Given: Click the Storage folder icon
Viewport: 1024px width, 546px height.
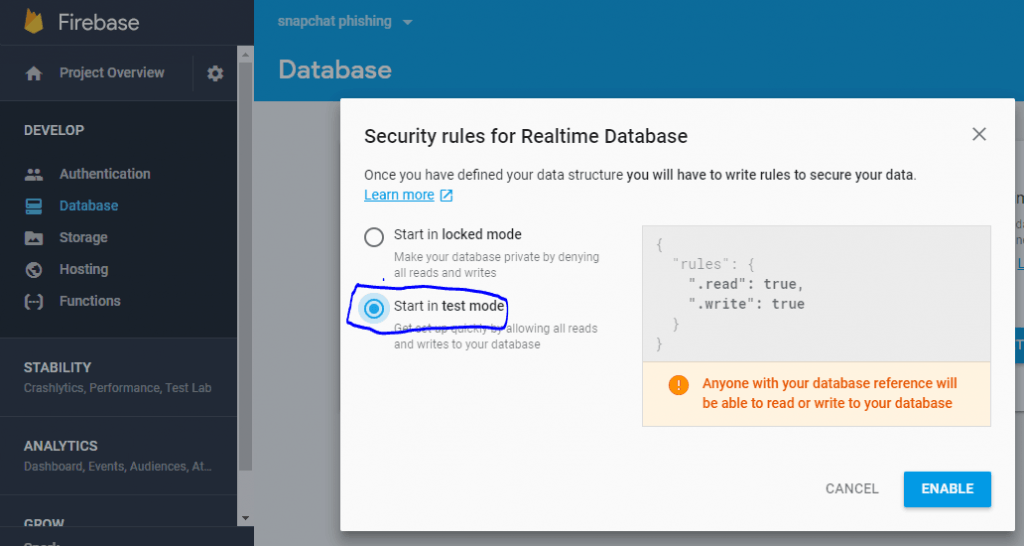Looking at the screenshot, I should (33, 238).
